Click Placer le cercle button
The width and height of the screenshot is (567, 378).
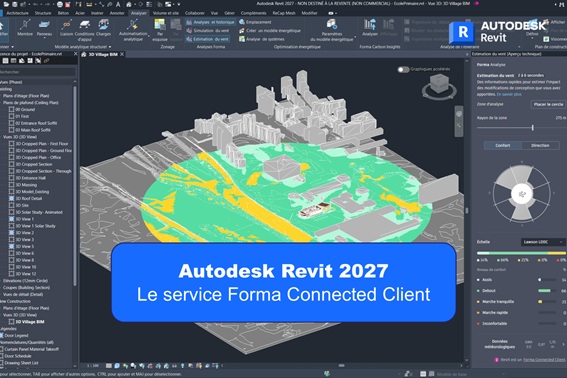[548, 104]
